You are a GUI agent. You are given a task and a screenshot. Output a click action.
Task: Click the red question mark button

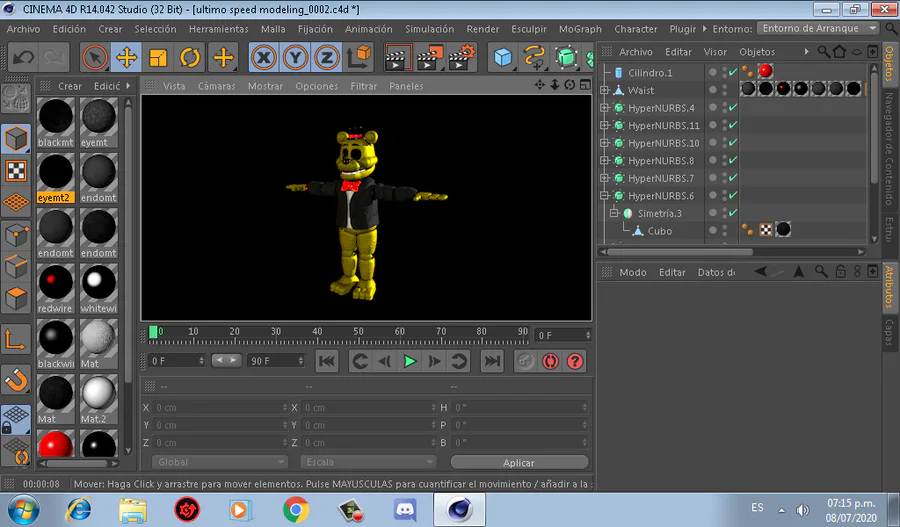(x=575, y=361)
